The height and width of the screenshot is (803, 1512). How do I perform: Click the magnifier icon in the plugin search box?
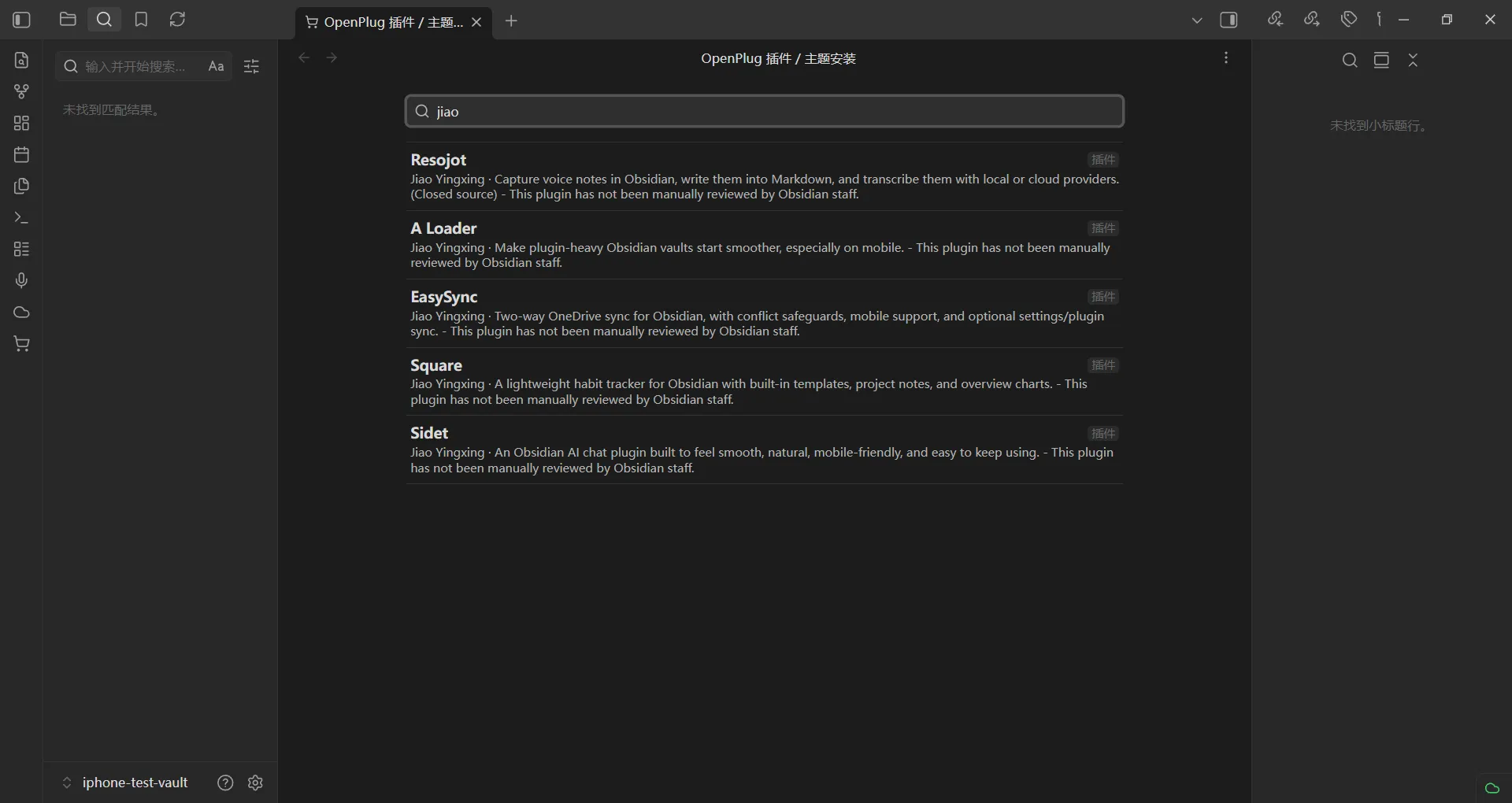(422, 111)
